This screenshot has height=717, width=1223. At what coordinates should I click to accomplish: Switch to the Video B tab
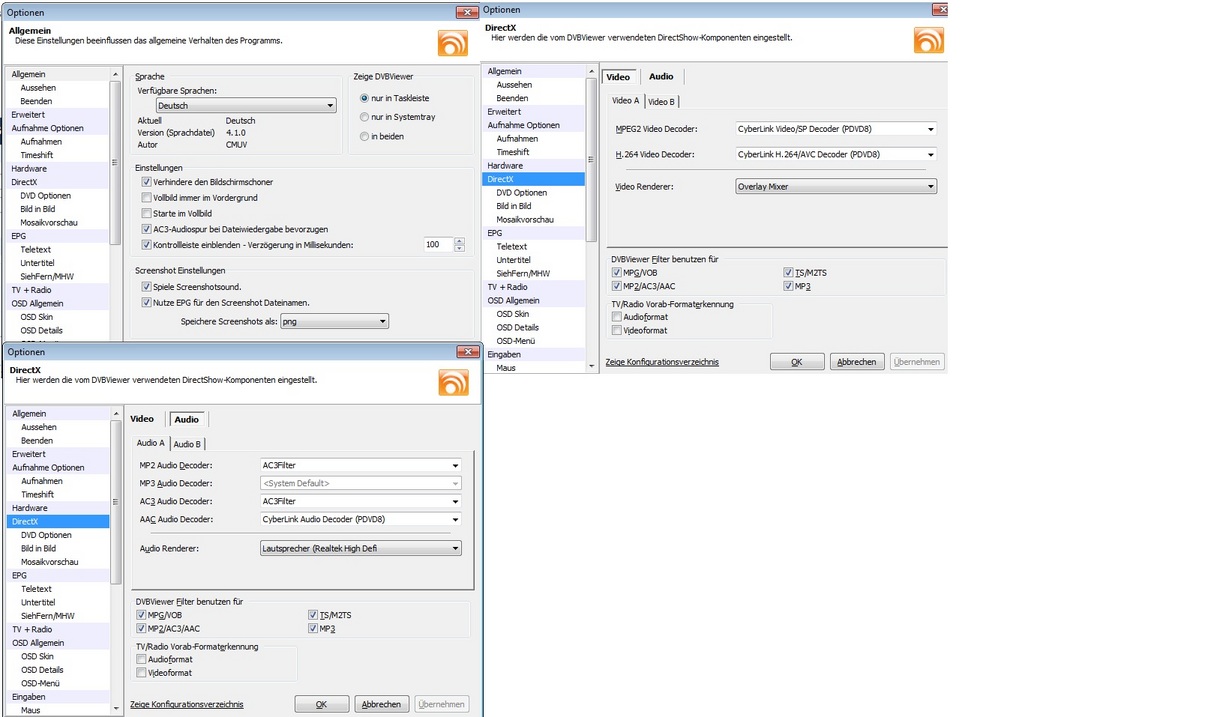click(x=661, y=102)
